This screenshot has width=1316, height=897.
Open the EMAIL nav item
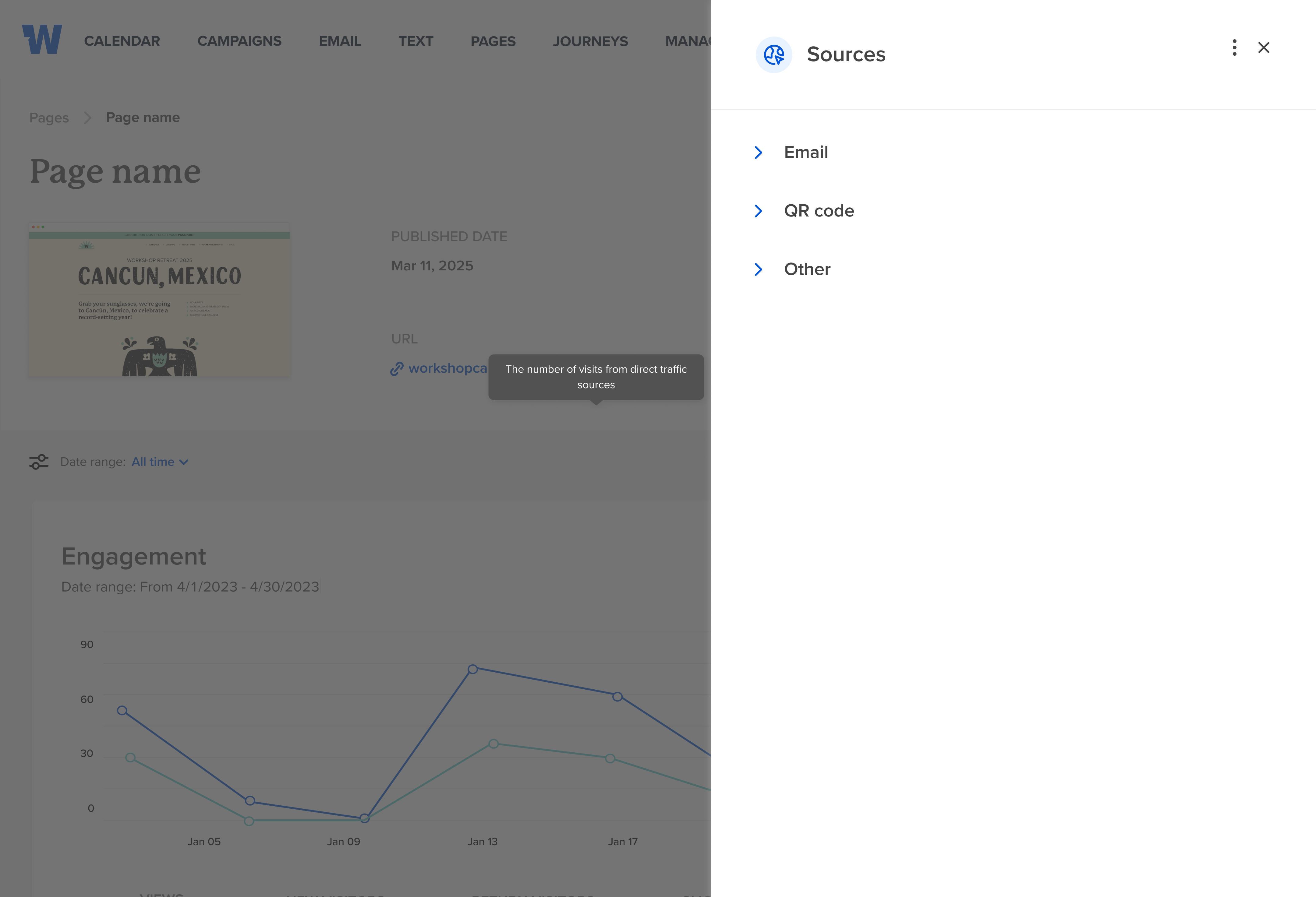340,41
